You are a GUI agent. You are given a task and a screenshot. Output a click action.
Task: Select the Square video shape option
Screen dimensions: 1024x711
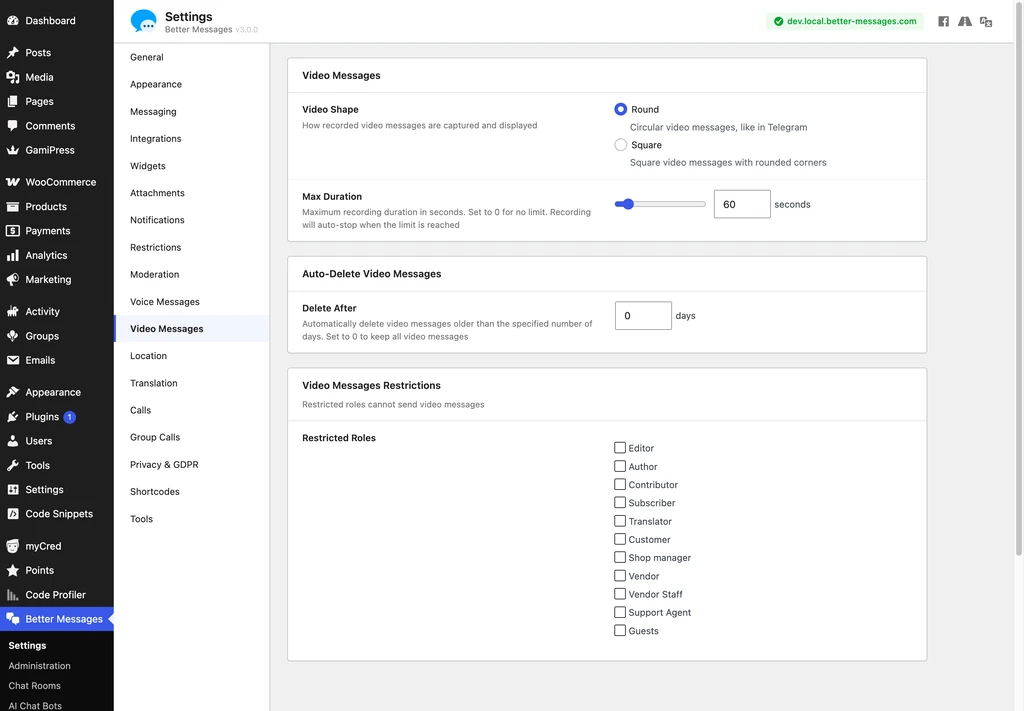pyautogui.click(x=620, y=144)
